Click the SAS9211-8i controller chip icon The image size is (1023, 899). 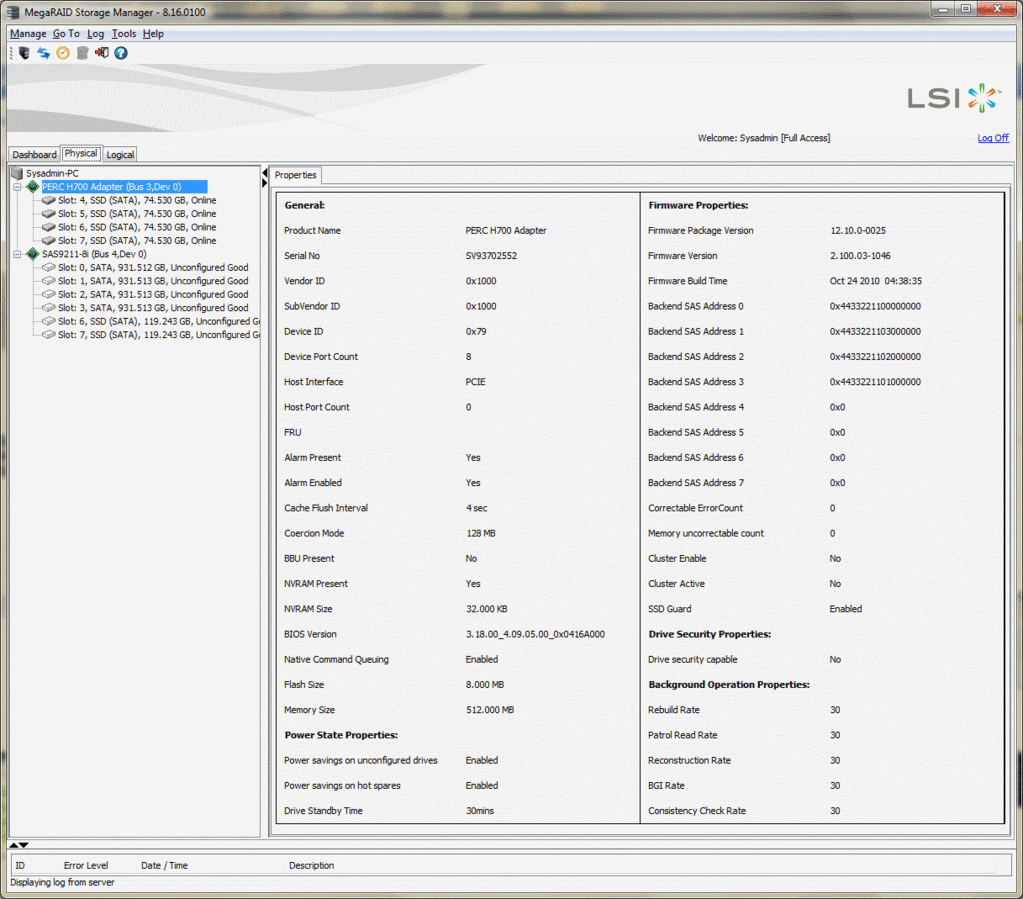pyautogui.click(x=33, y=254)
